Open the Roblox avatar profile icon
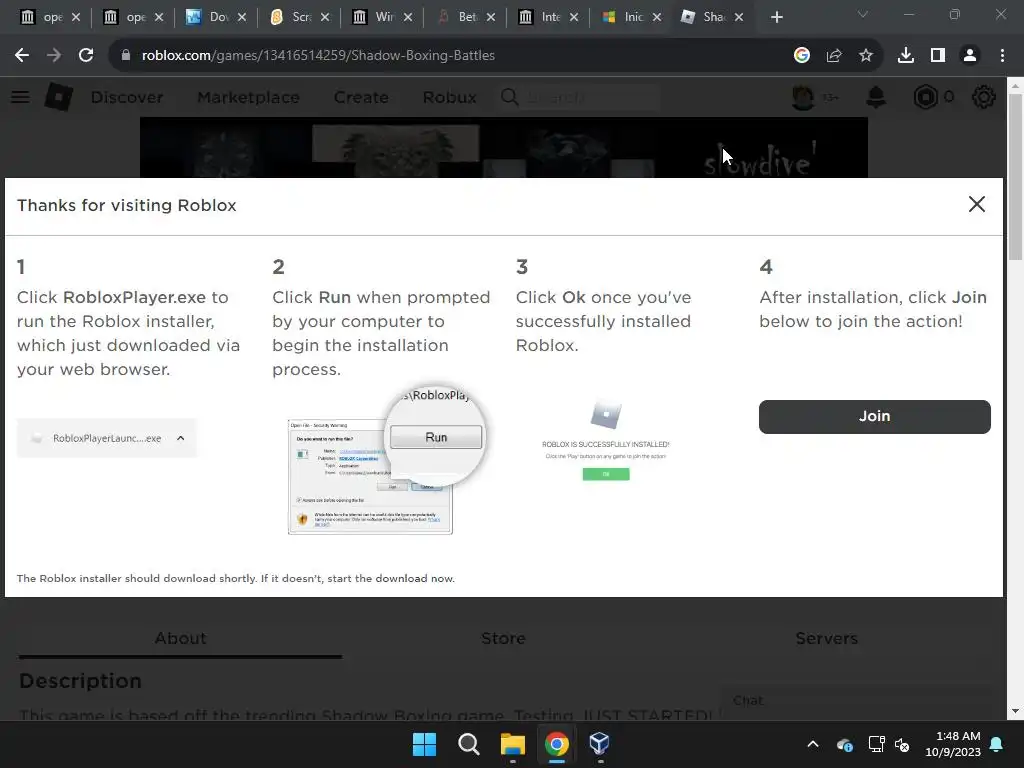 (x=803, y=97)
